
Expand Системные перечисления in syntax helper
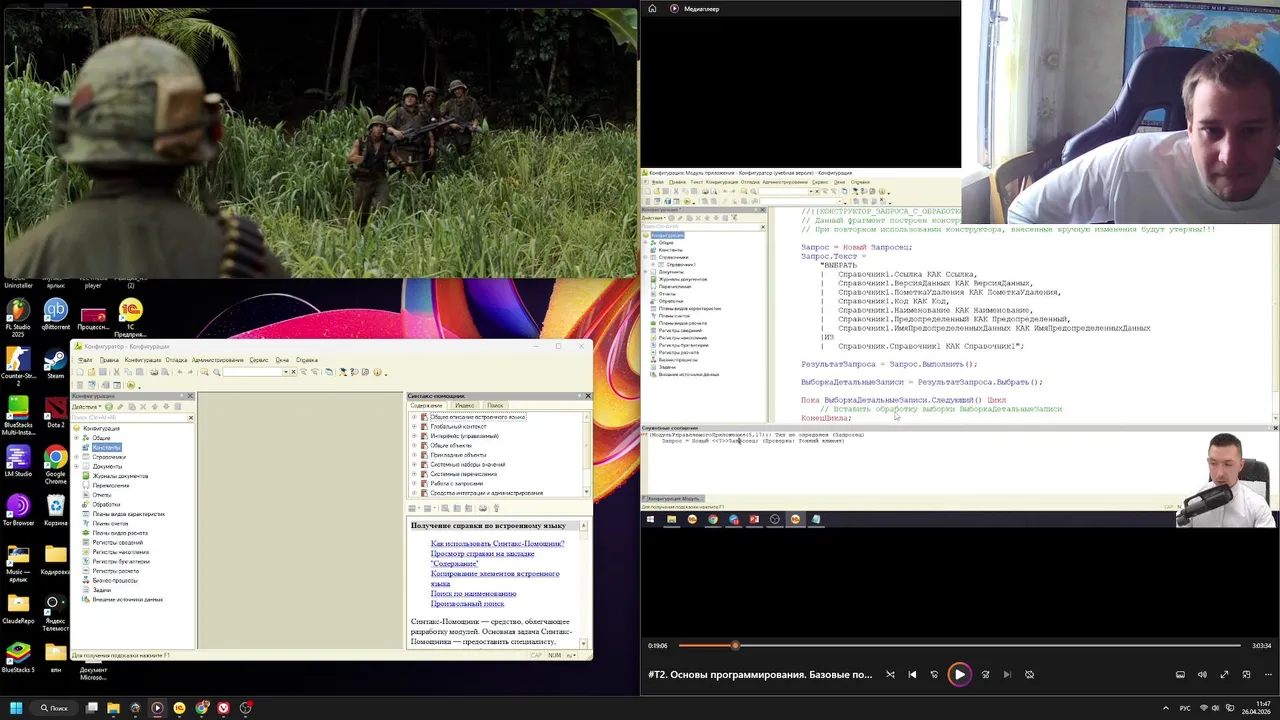pyautogui.click(x=414, y=474)
